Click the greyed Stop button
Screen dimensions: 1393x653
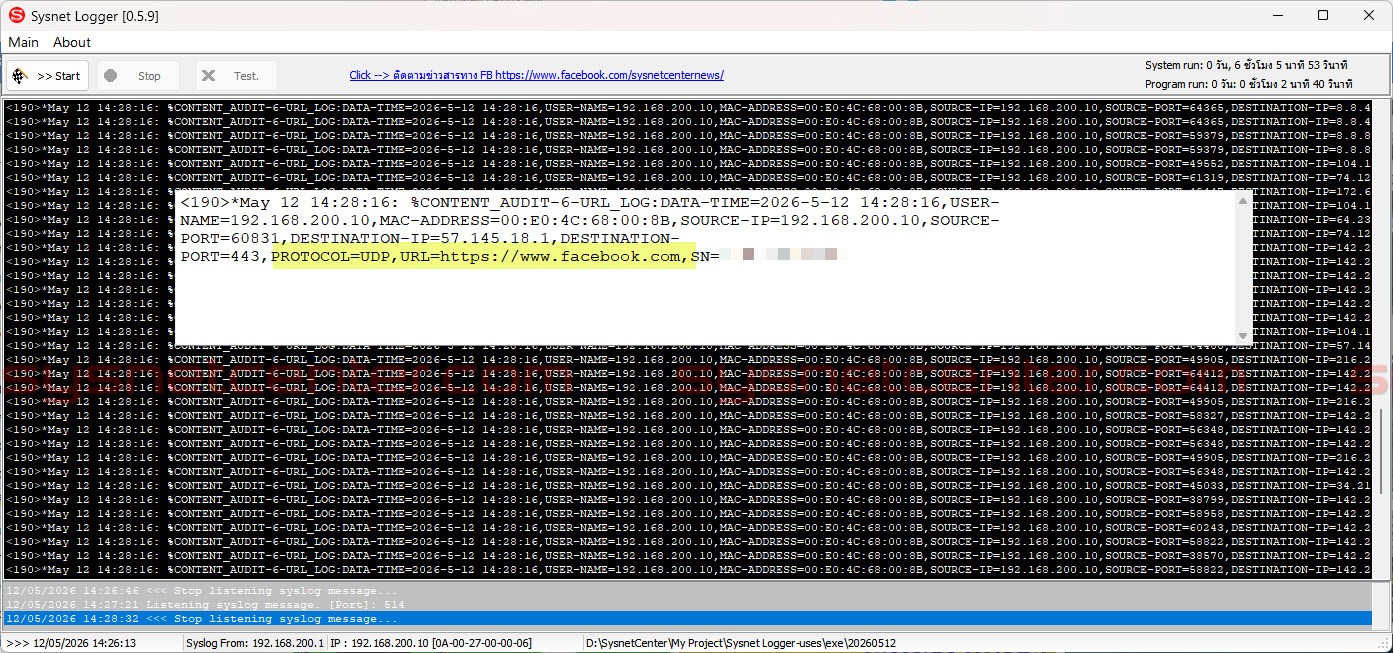[138, 76]
